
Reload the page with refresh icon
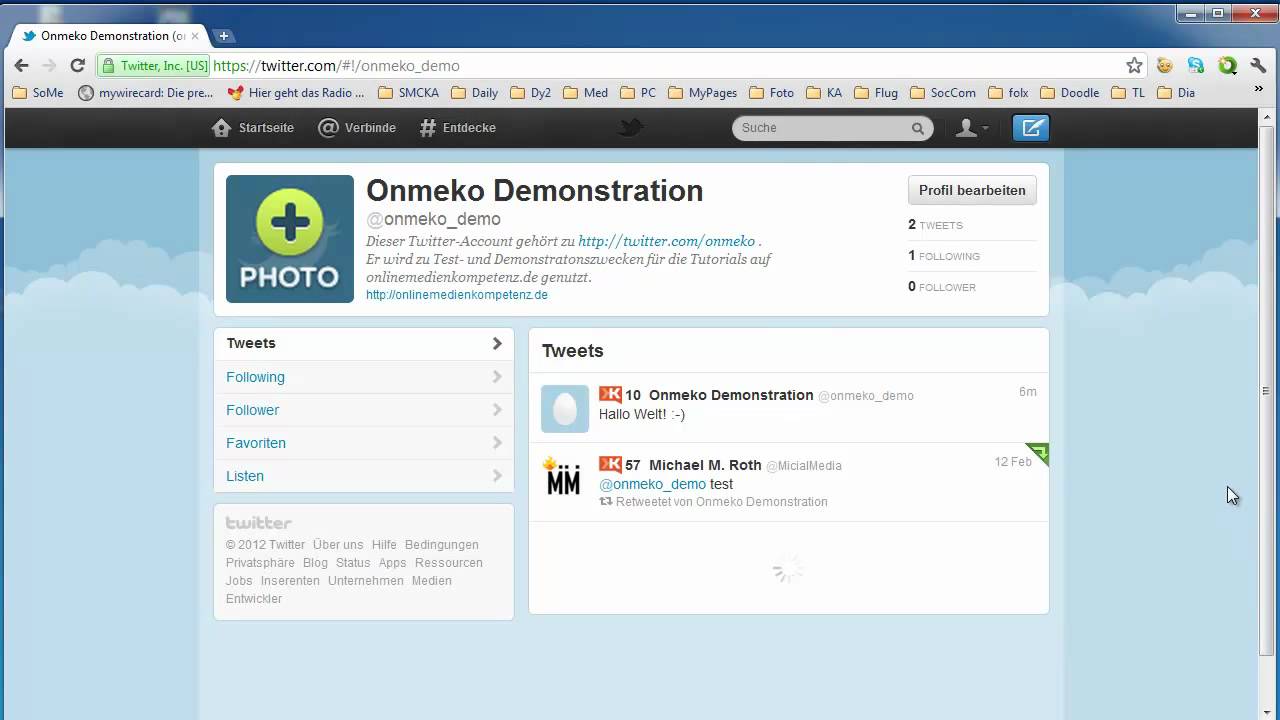pyautogui.click(x=77, y=65)
